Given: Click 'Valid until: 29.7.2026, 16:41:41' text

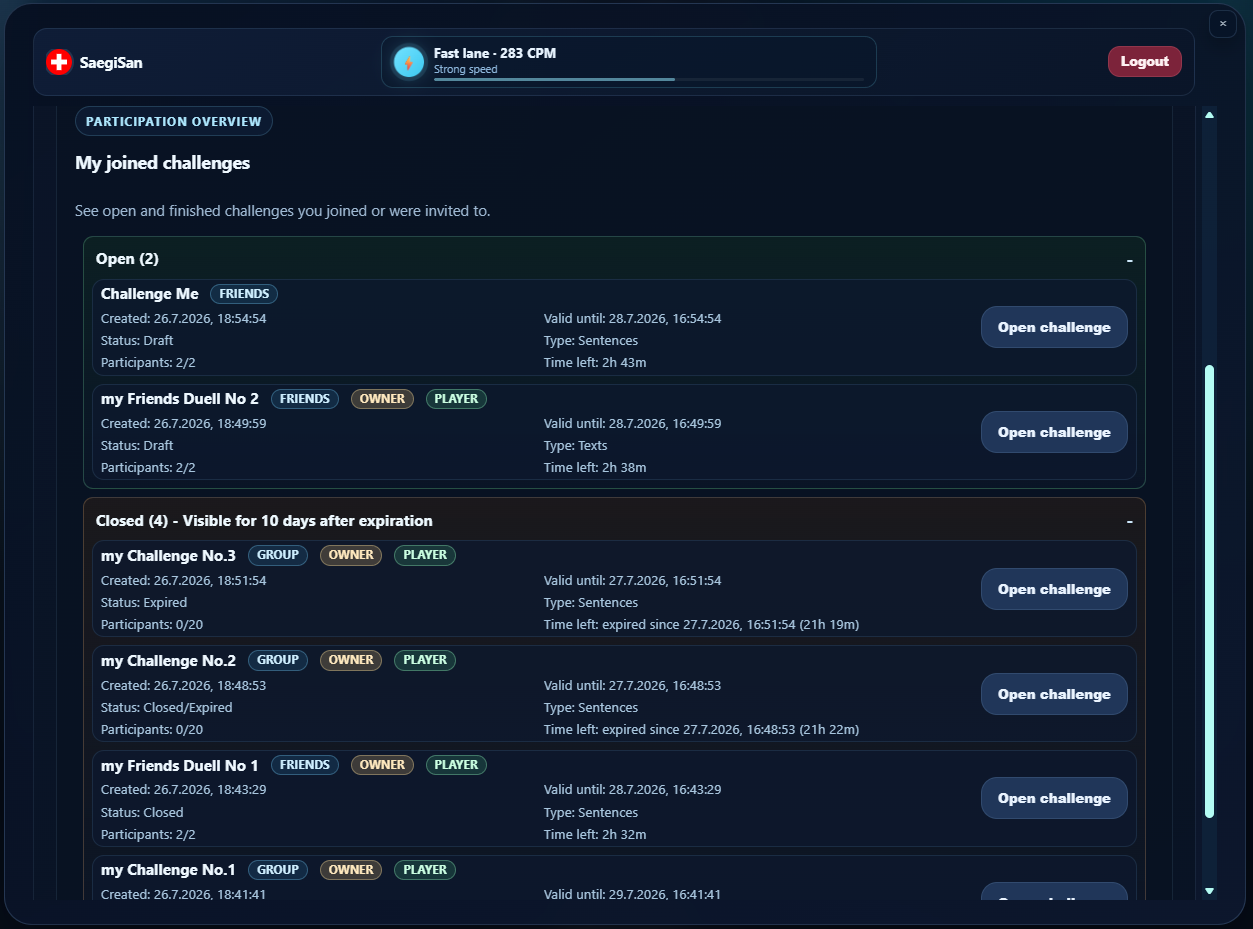Looking at the screenshot, I should [632, 894].
